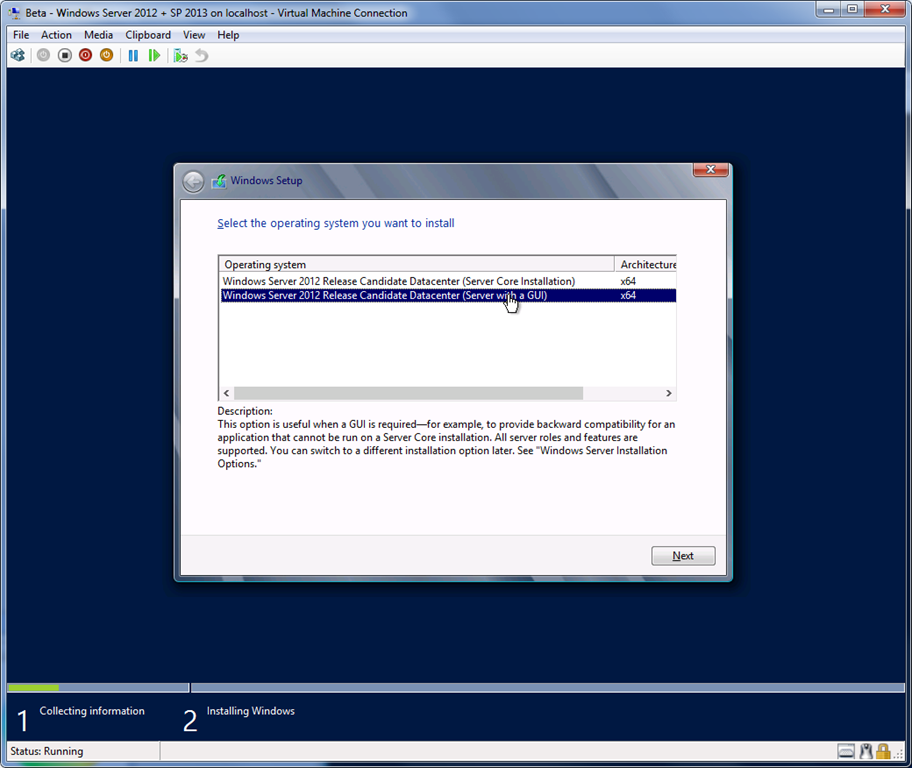Click the Turn Off stop icon
Screen dimensions: 912x768
[x=65, y=55]
